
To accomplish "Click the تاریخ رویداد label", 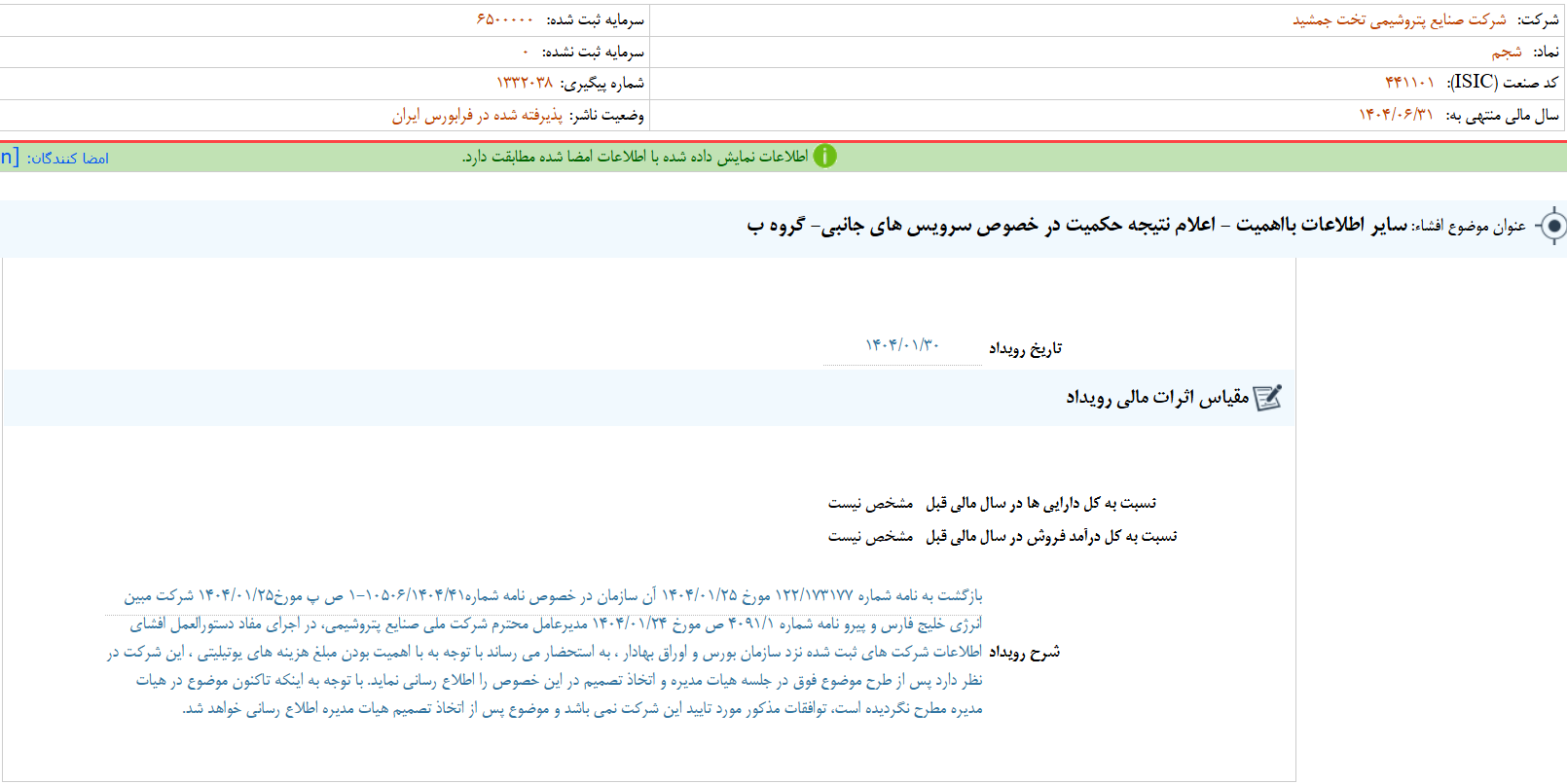I will pos(1026,348).
